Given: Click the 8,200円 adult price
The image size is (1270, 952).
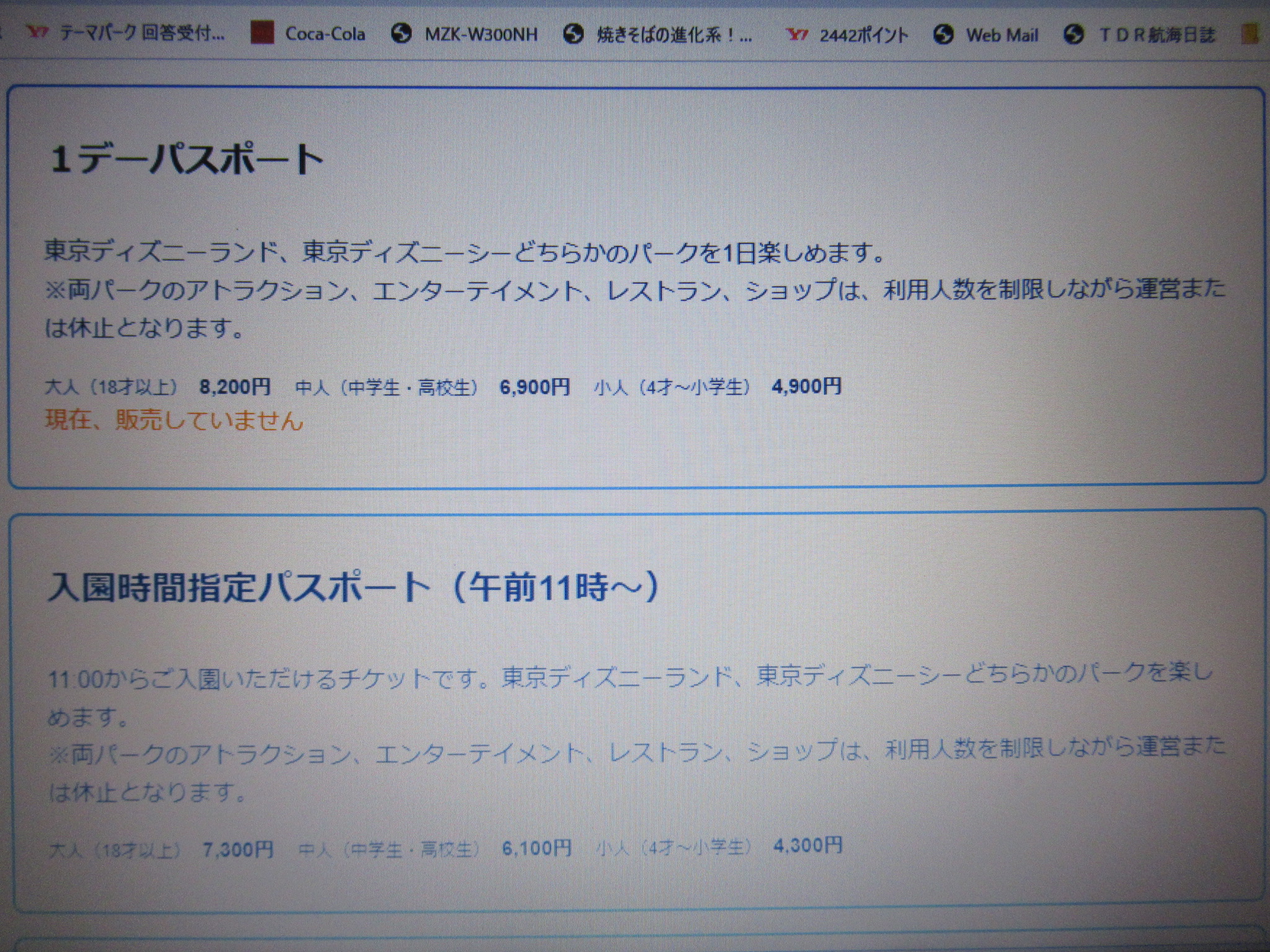Looking at the screenshot, I should coord(234,387).
